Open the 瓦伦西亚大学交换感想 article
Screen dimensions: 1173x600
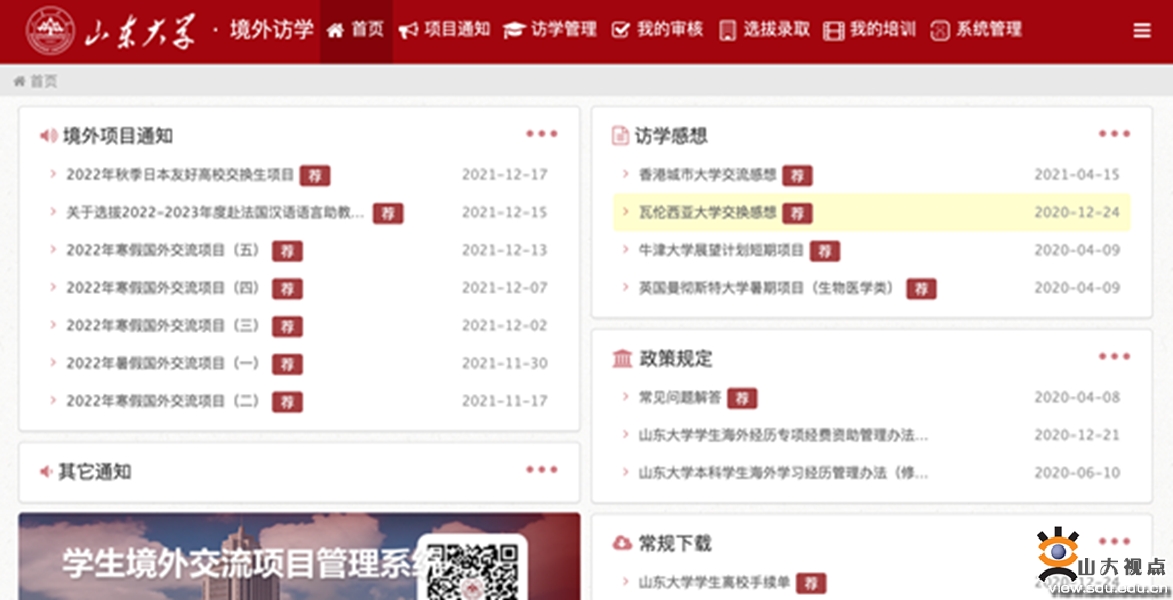[707, 212]
